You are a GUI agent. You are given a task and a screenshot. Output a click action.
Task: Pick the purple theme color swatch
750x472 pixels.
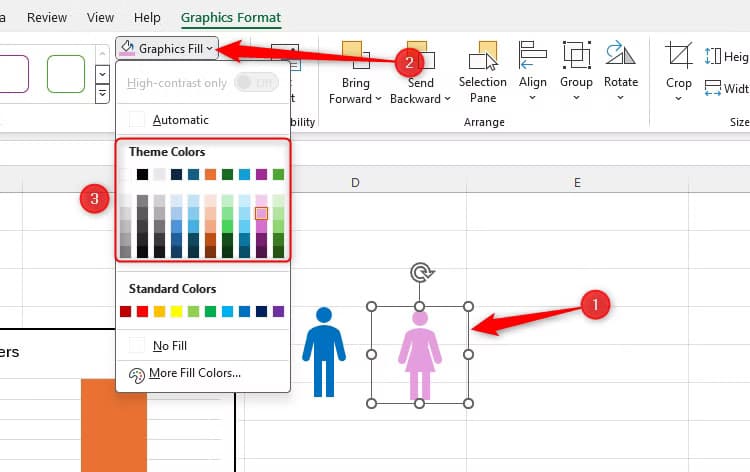pyautogui.click(x=261, y=175)
